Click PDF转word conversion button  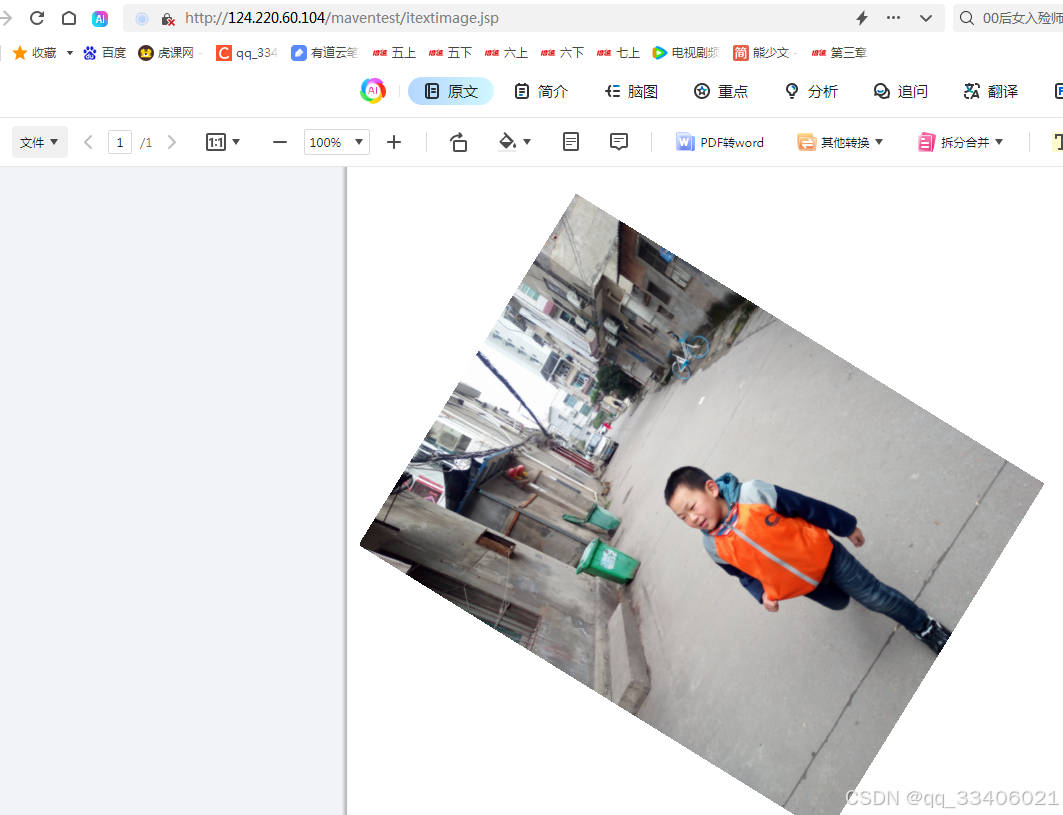[720, 142]
